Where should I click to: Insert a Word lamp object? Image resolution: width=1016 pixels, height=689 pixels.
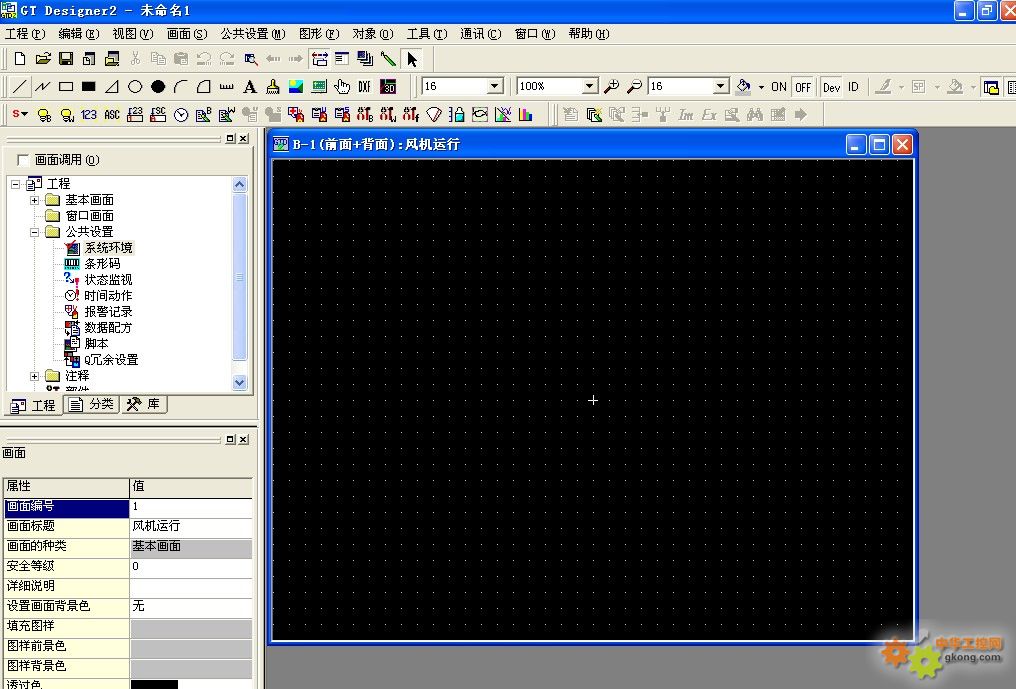click(x=67, y=115)
